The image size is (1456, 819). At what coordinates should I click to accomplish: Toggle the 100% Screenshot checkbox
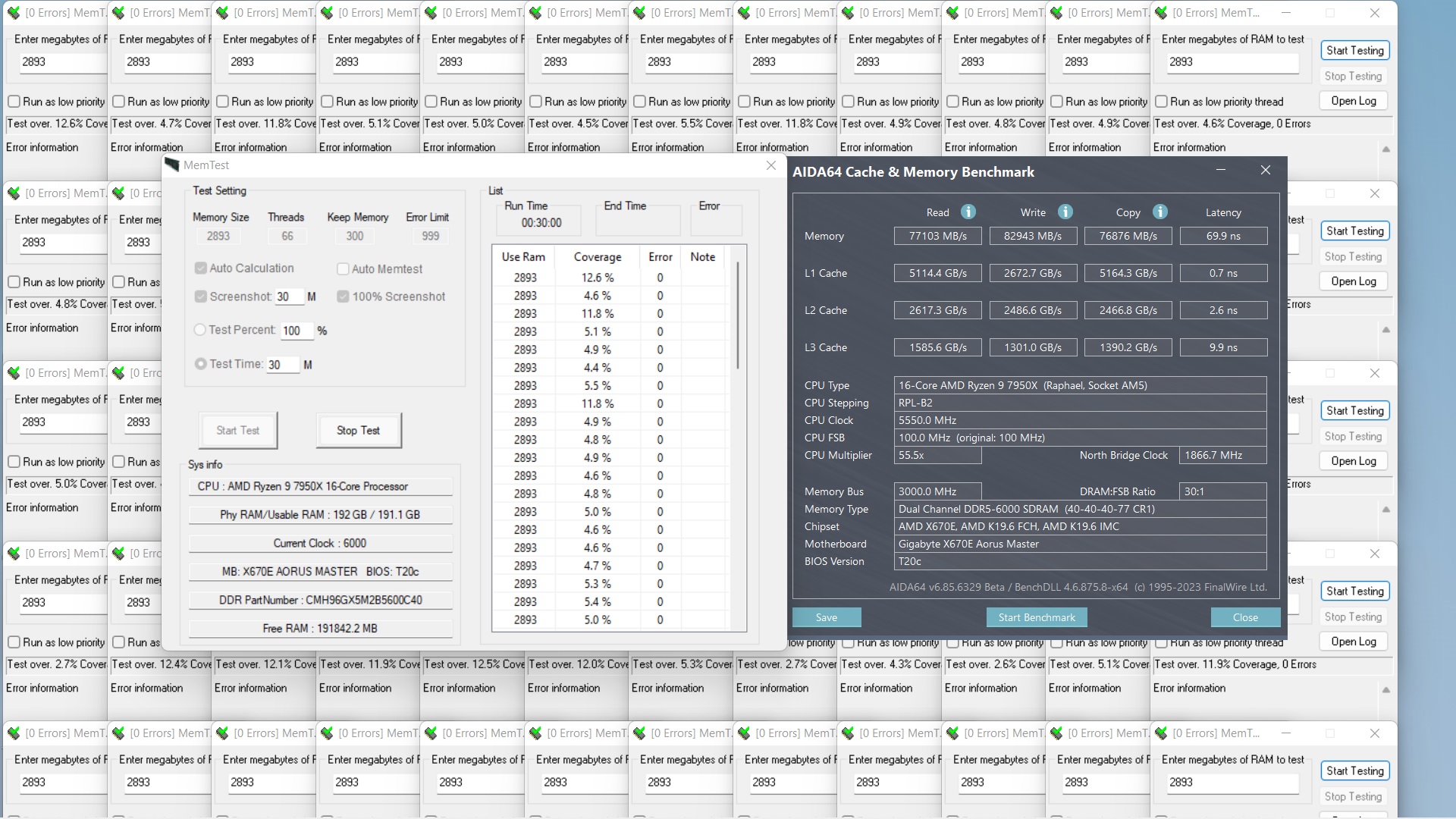343,297
